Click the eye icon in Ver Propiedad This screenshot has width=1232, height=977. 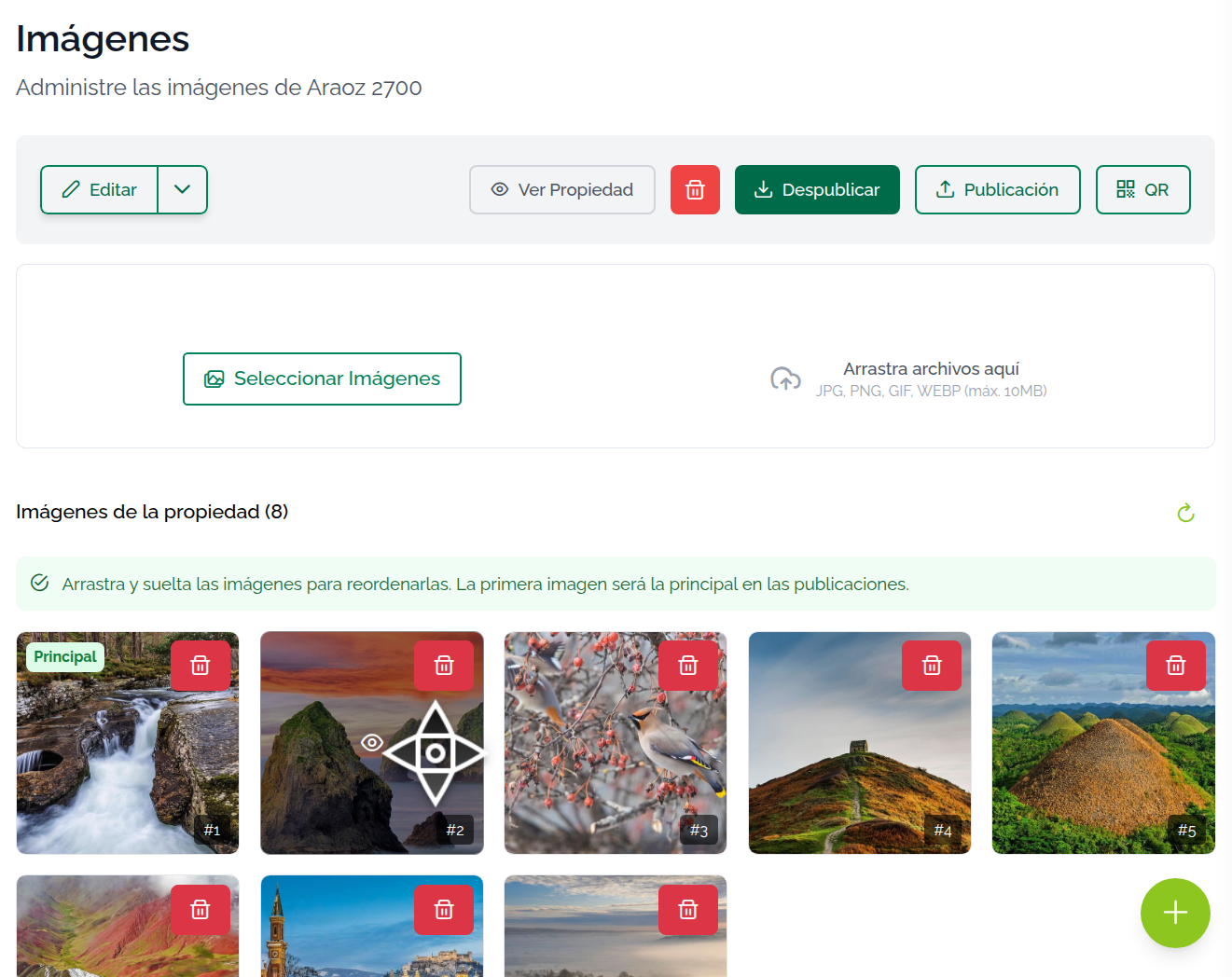click(x=500, y=189)
